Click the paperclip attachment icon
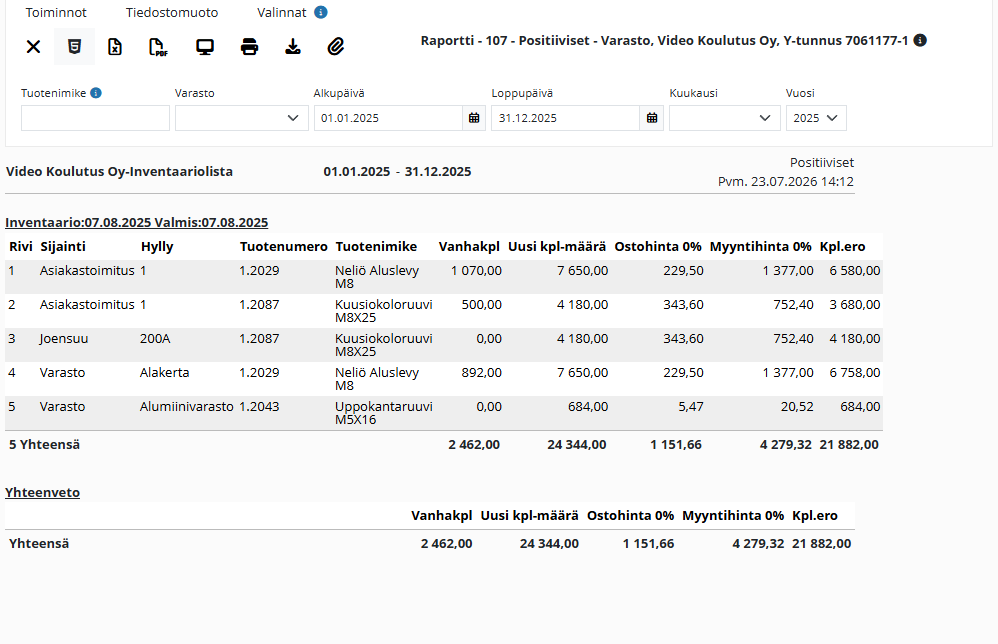The width and height of the screenshot is (998, 644). coord(336,46)
